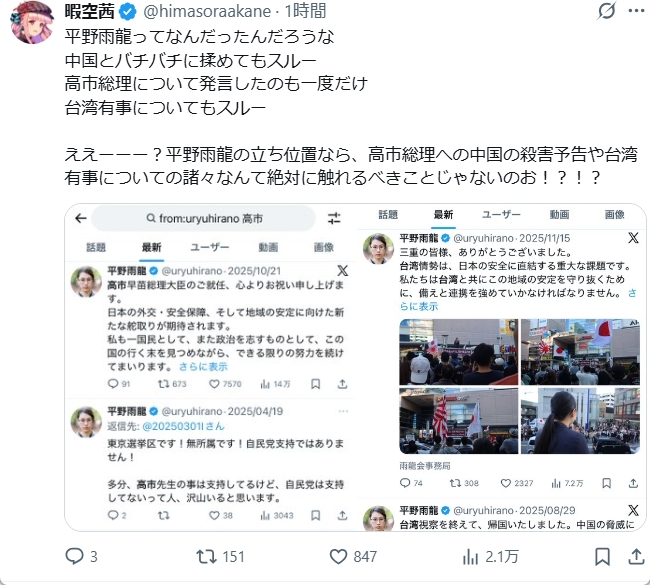Select the 画像 tab at upper right

614,214
